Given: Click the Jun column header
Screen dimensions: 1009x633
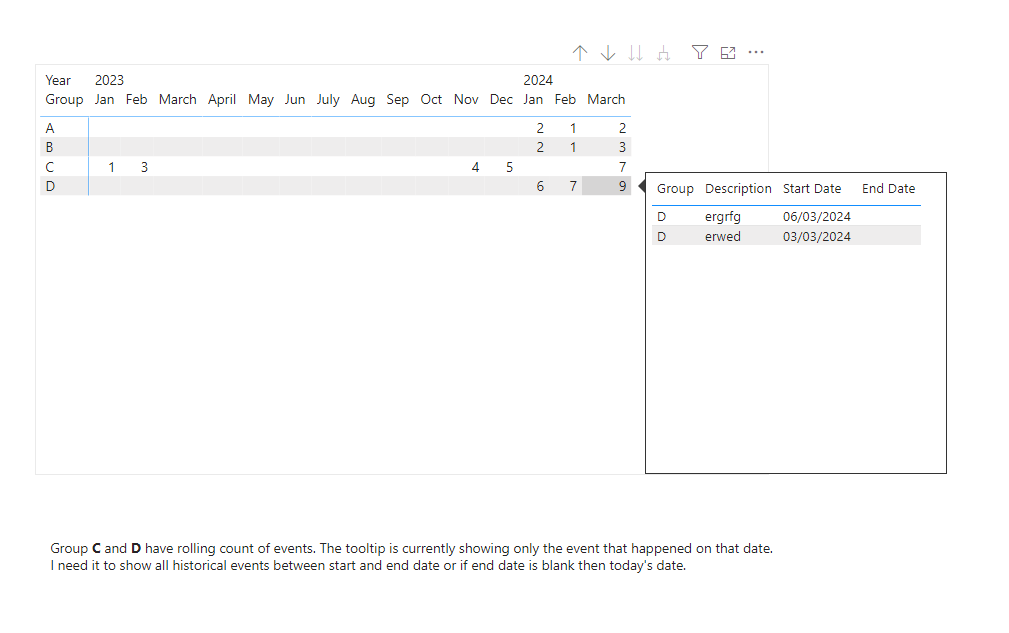Looking at the screenshot, I should coord(295,100).
